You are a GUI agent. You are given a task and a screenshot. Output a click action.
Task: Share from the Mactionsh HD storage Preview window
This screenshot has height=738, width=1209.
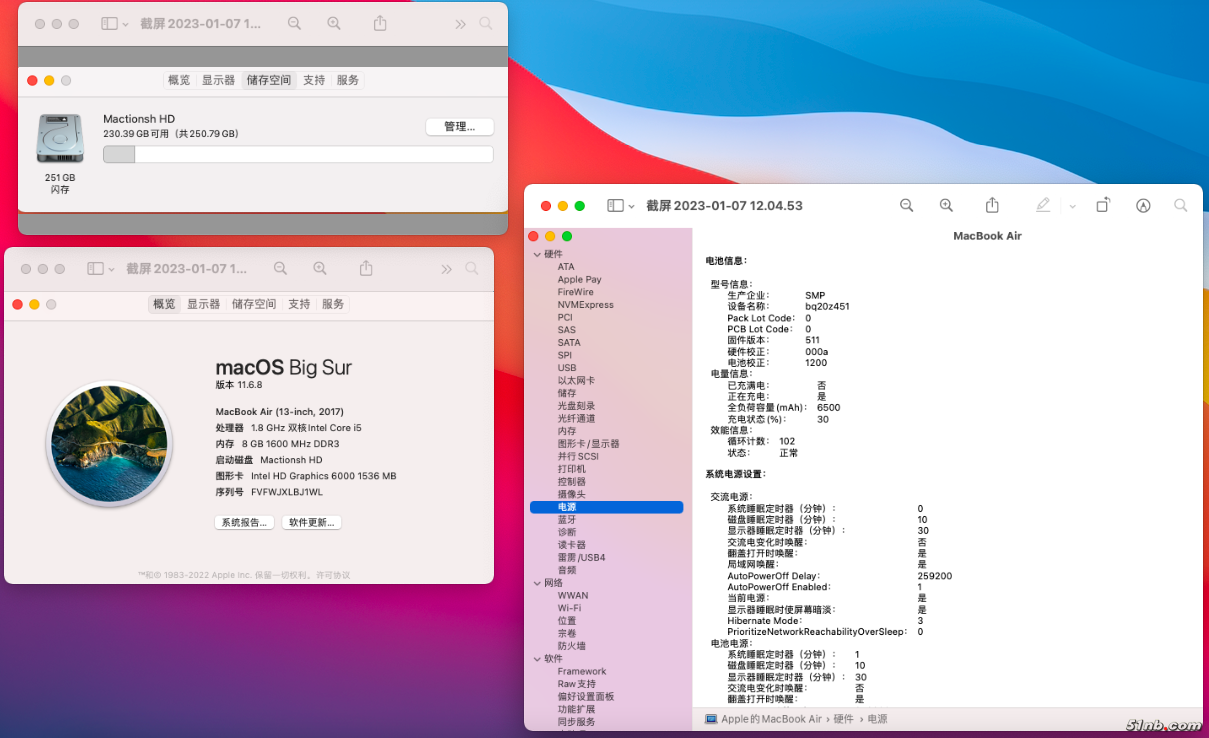click(380, 23)
